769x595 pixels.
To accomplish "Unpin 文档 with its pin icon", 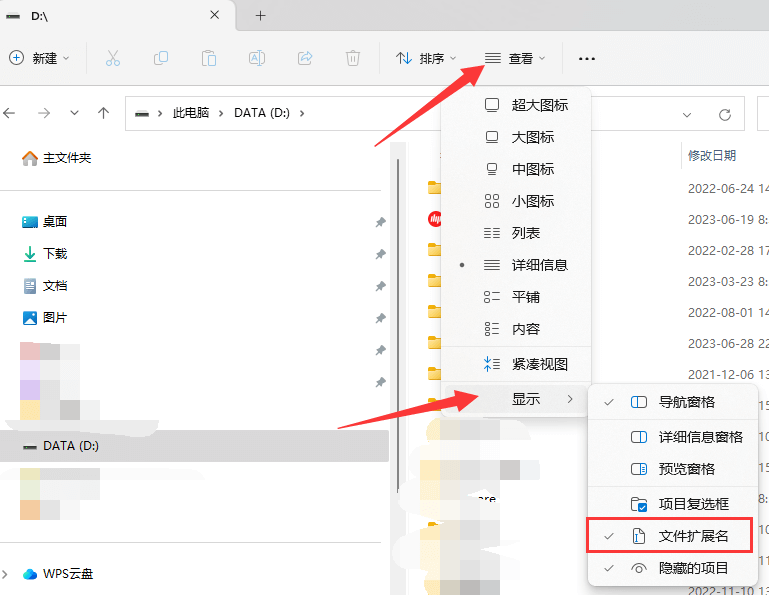I will coord(381,286).
